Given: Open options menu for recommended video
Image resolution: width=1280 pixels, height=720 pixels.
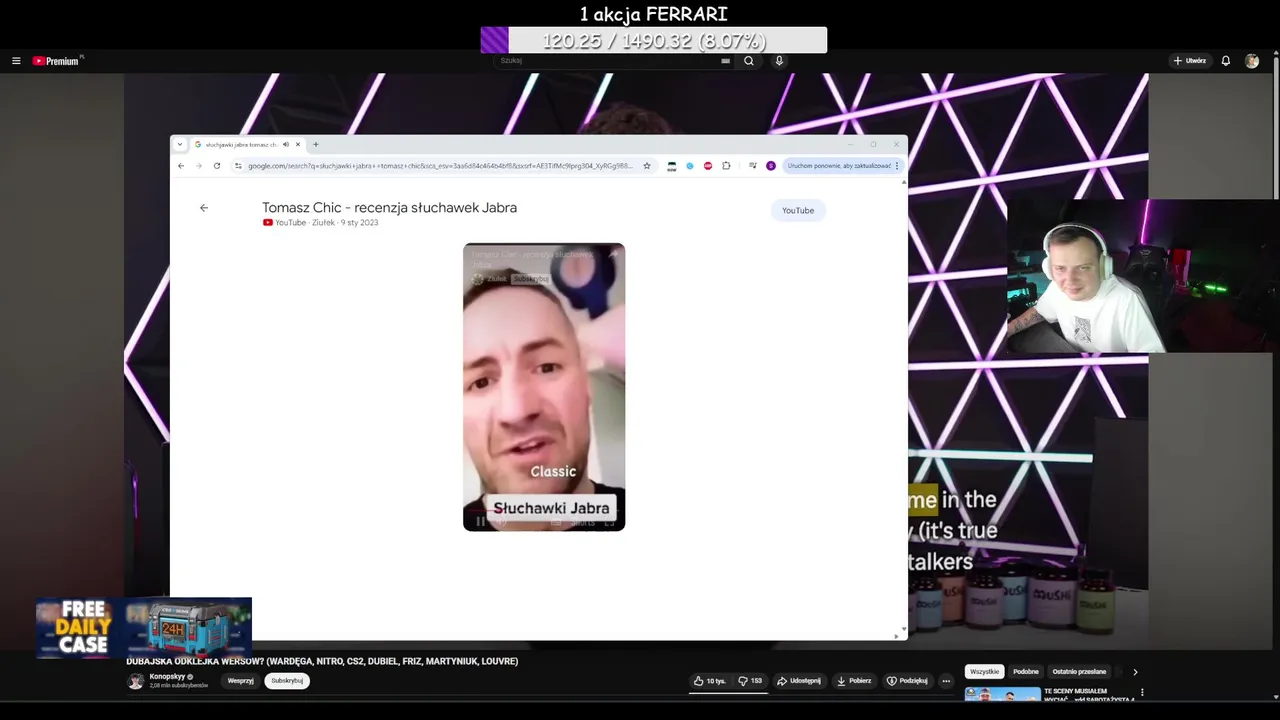Looking at the screenshot, I should pos(1142,692).
